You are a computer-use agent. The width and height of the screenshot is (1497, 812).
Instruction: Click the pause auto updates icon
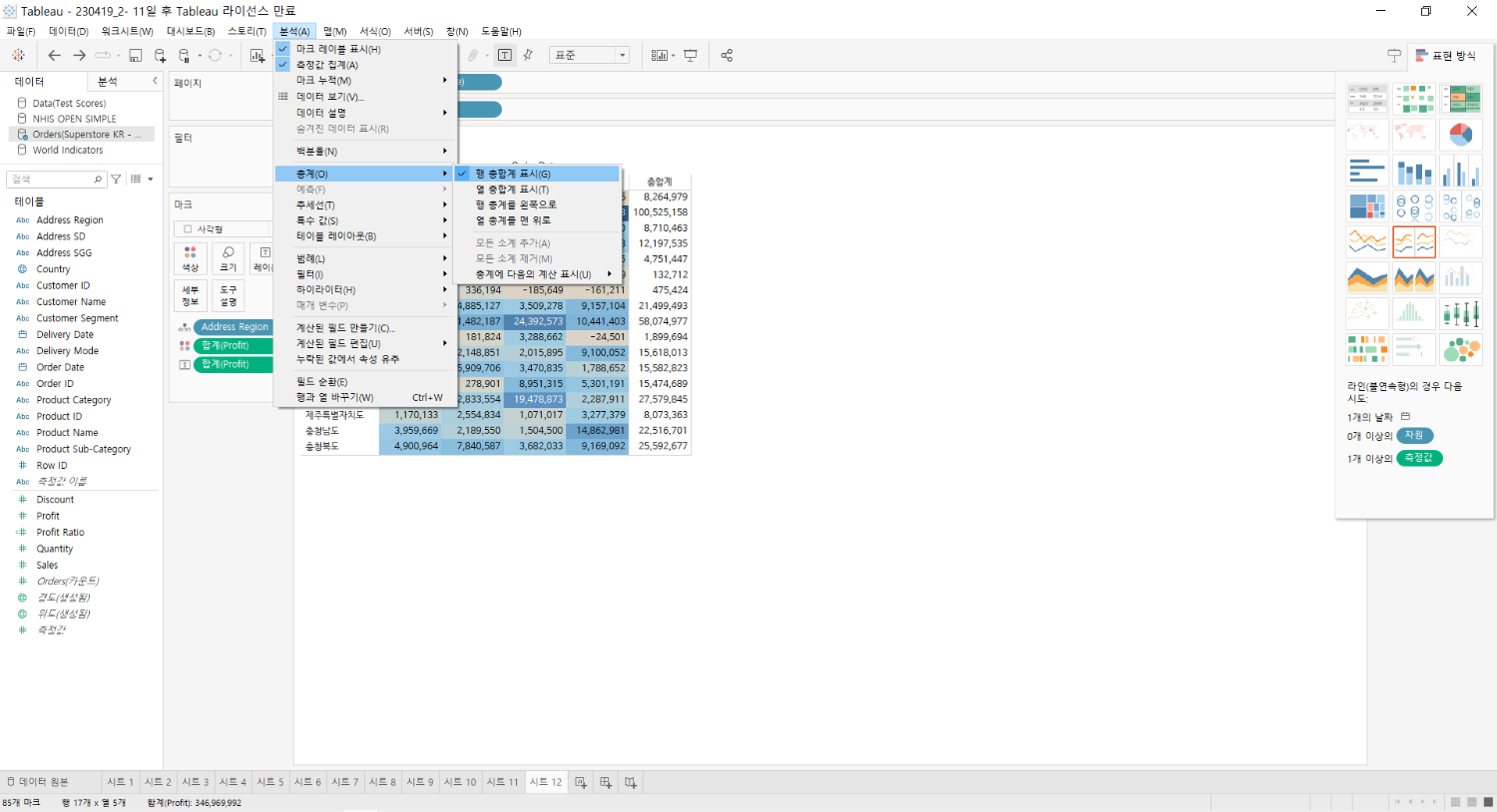tap(184, 56)
